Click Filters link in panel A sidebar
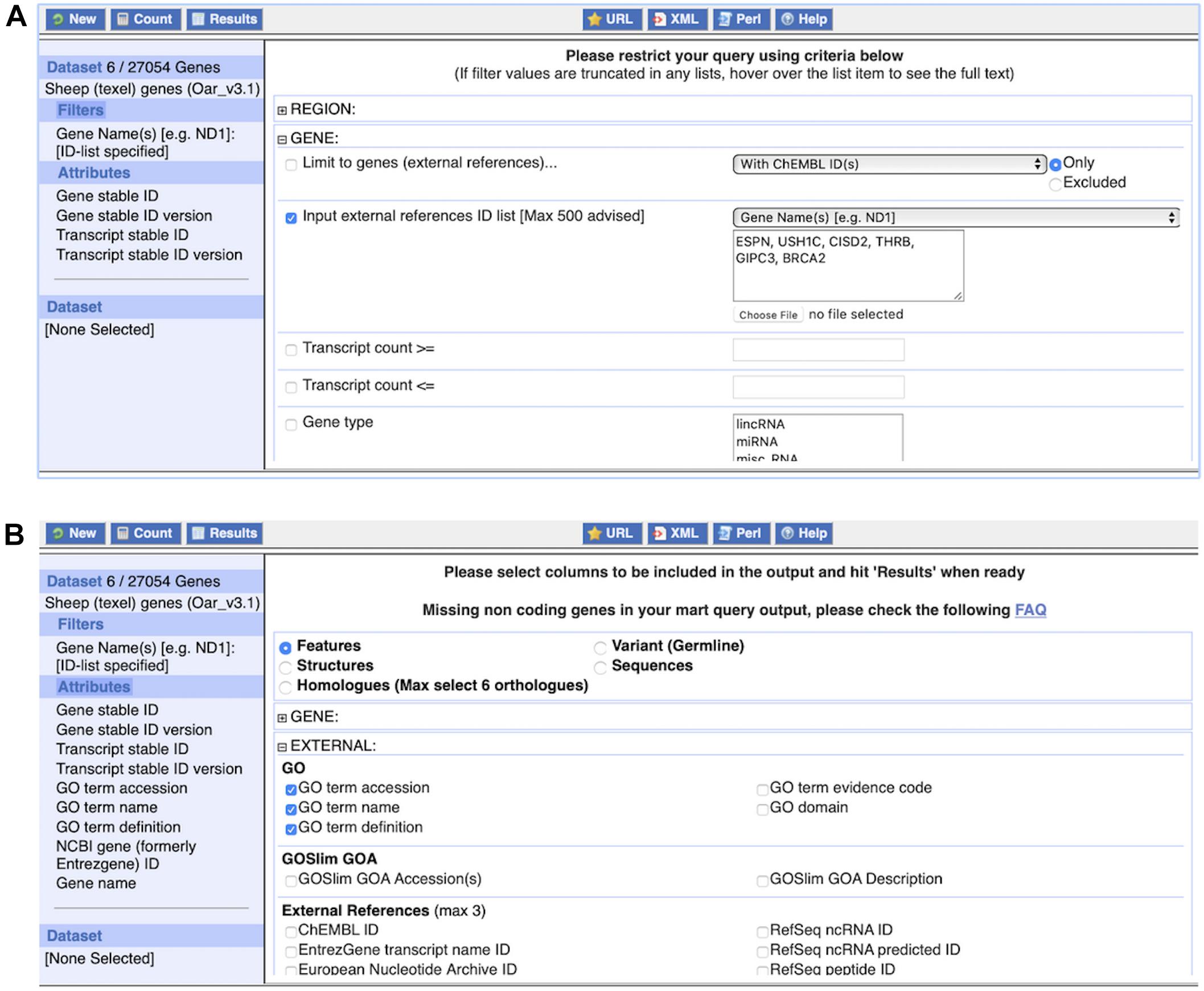 tap(80, 110)
